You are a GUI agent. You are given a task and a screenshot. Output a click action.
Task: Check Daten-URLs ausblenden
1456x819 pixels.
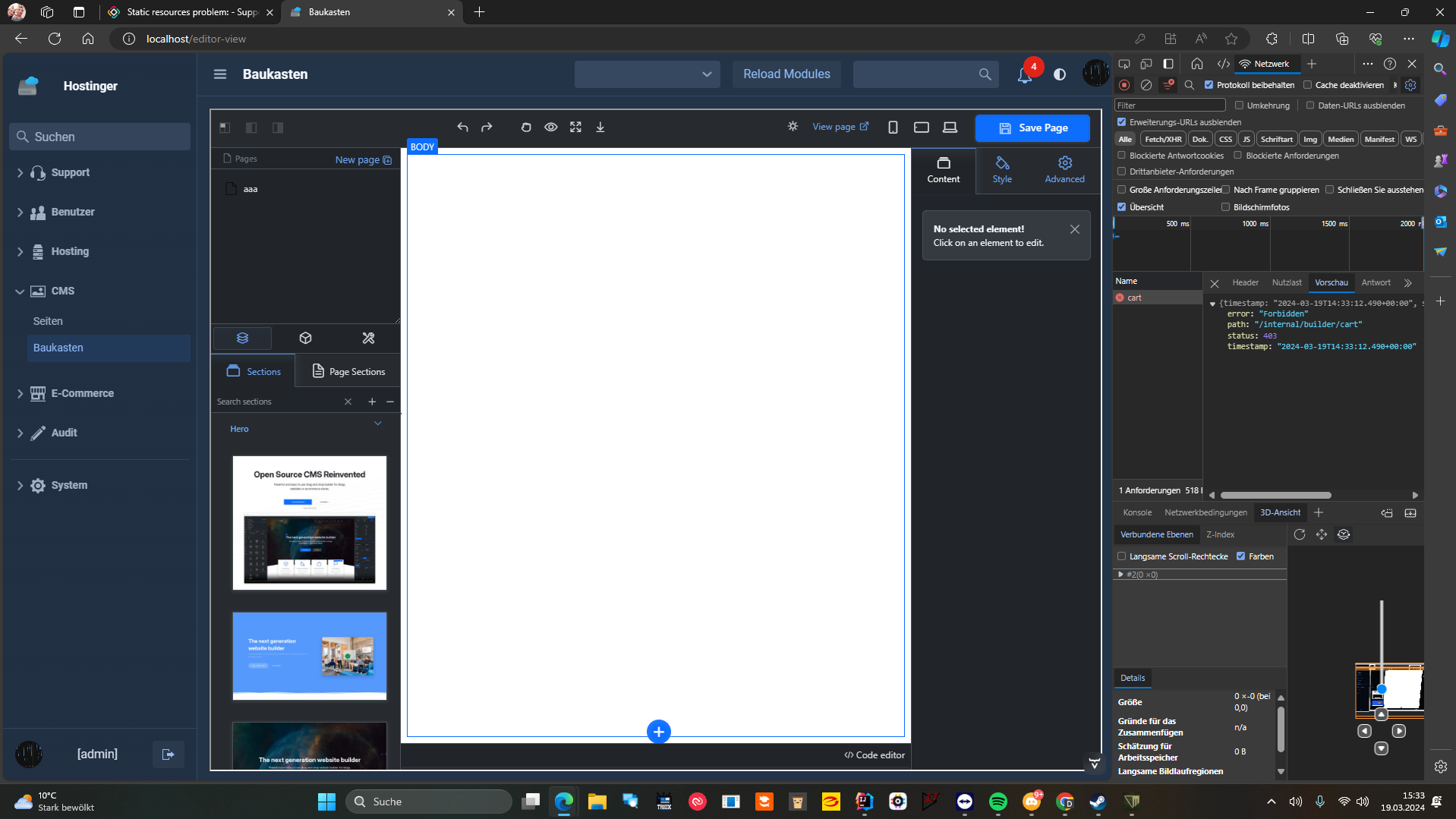tap(1310, 106)
